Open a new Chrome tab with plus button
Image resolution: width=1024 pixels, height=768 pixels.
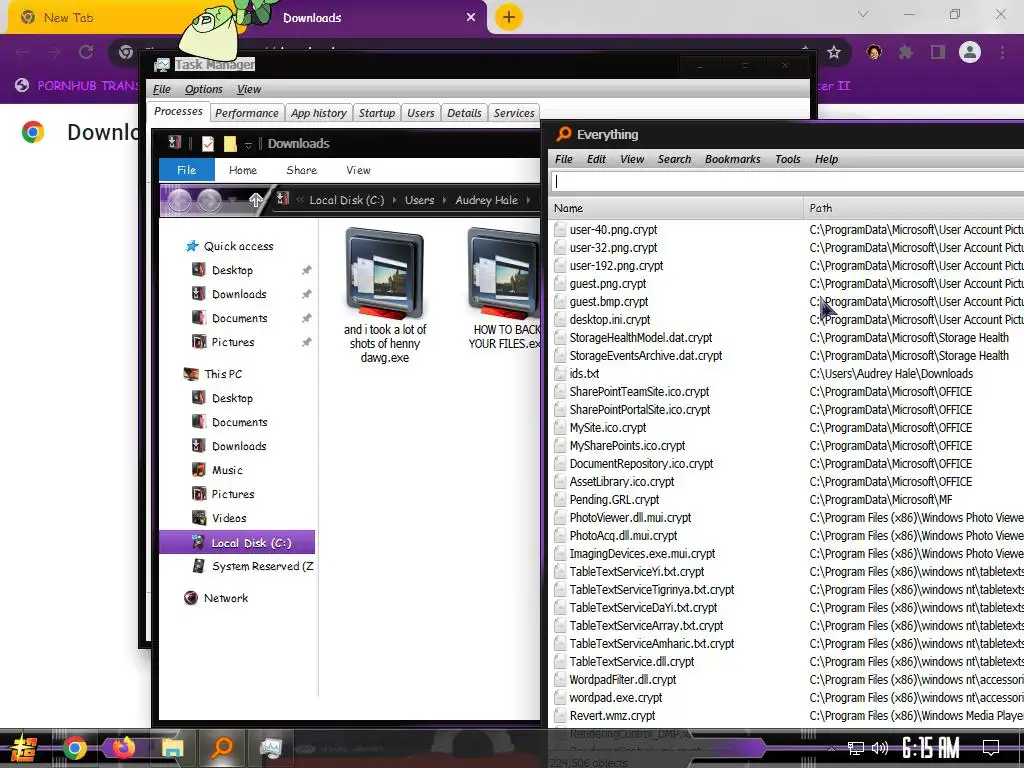[x=509, y=17]
